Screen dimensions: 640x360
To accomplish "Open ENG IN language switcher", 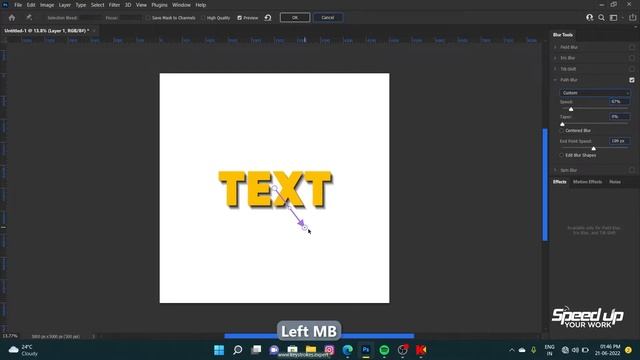I will pos(549,350).
